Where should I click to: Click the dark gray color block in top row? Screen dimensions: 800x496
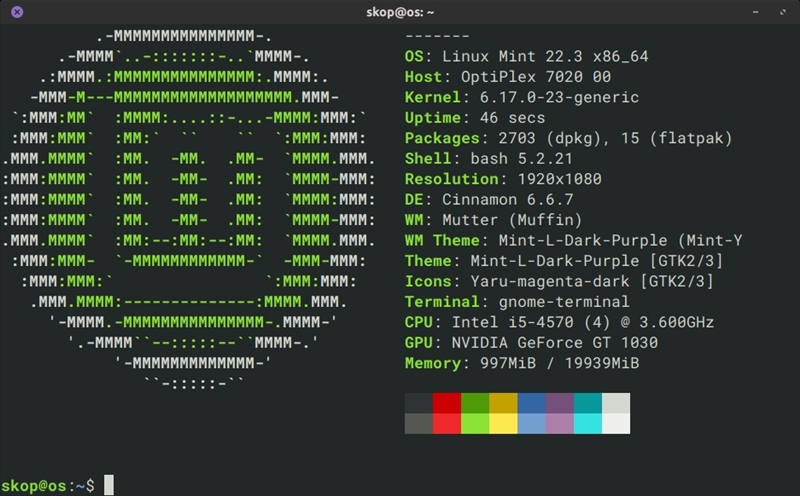pos(419,403)
